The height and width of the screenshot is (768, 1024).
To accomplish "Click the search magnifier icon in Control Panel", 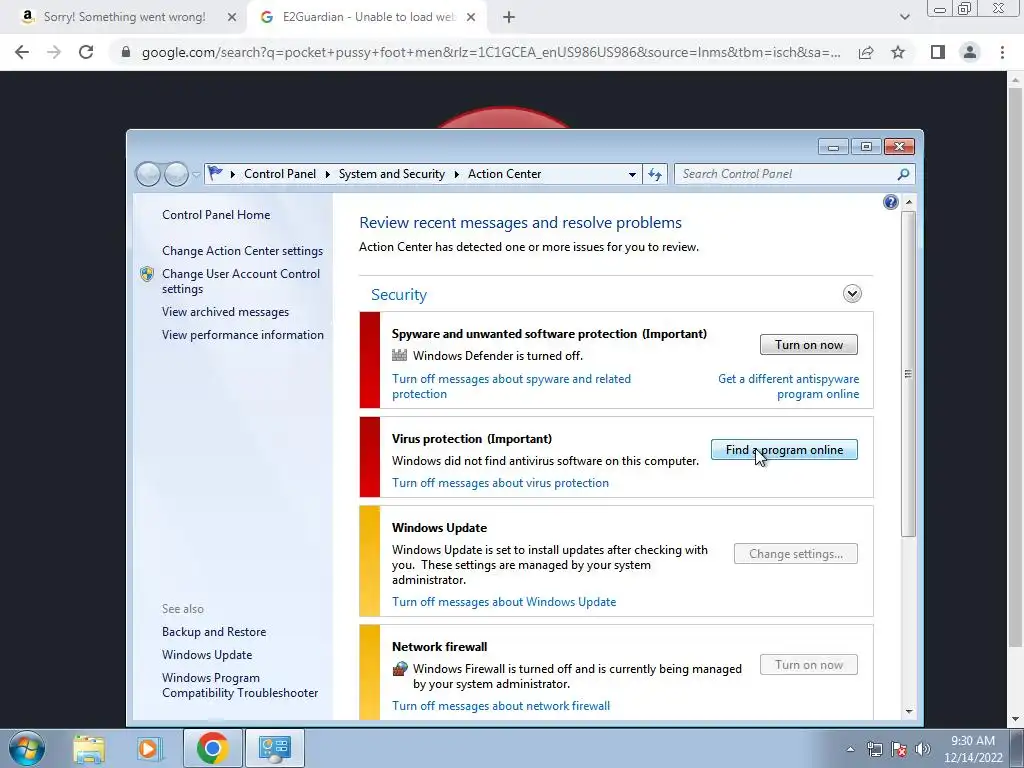I will [x=903, y=174].
